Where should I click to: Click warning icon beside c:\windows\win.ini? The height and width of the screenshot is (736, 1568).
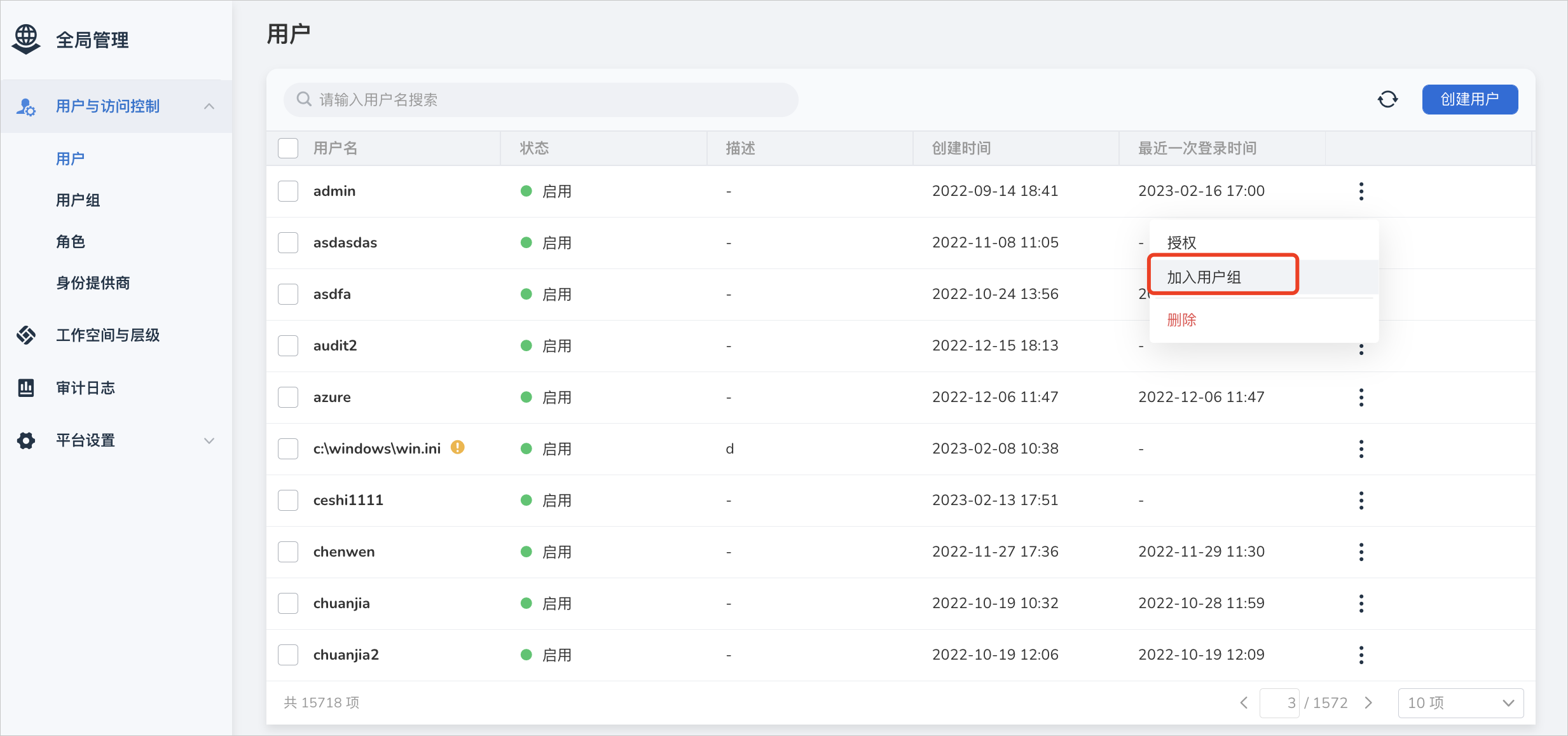[458, 447]
